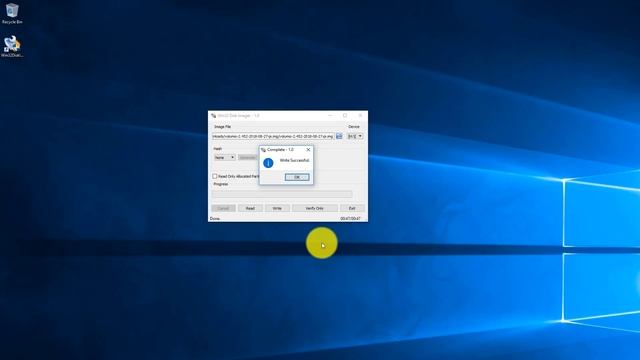Screen dimensions: 640x360
Task: Click the Win32 Disk Imager title bar icon
Action: pyautogui.click(x=213, y=116)
